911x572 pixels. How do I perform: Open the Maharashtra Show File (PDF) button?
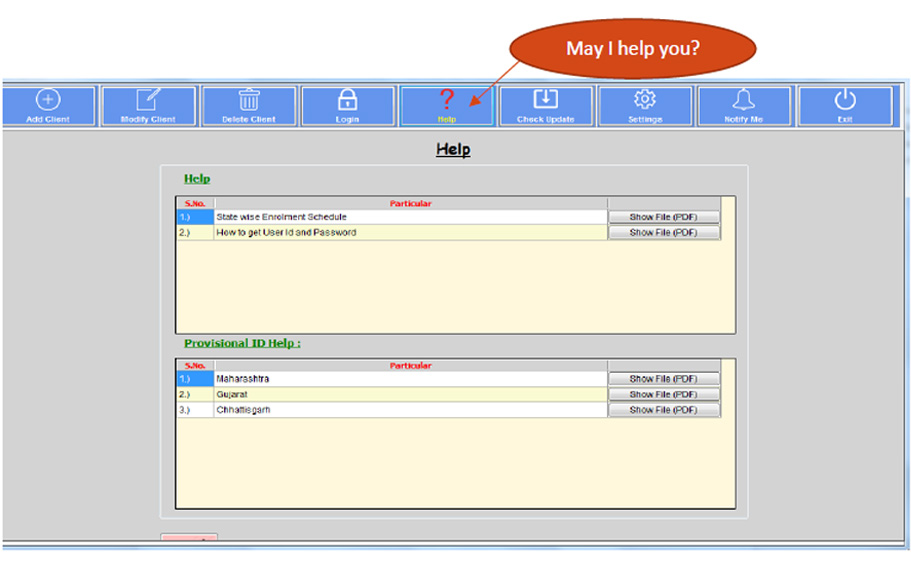[663, 379]
